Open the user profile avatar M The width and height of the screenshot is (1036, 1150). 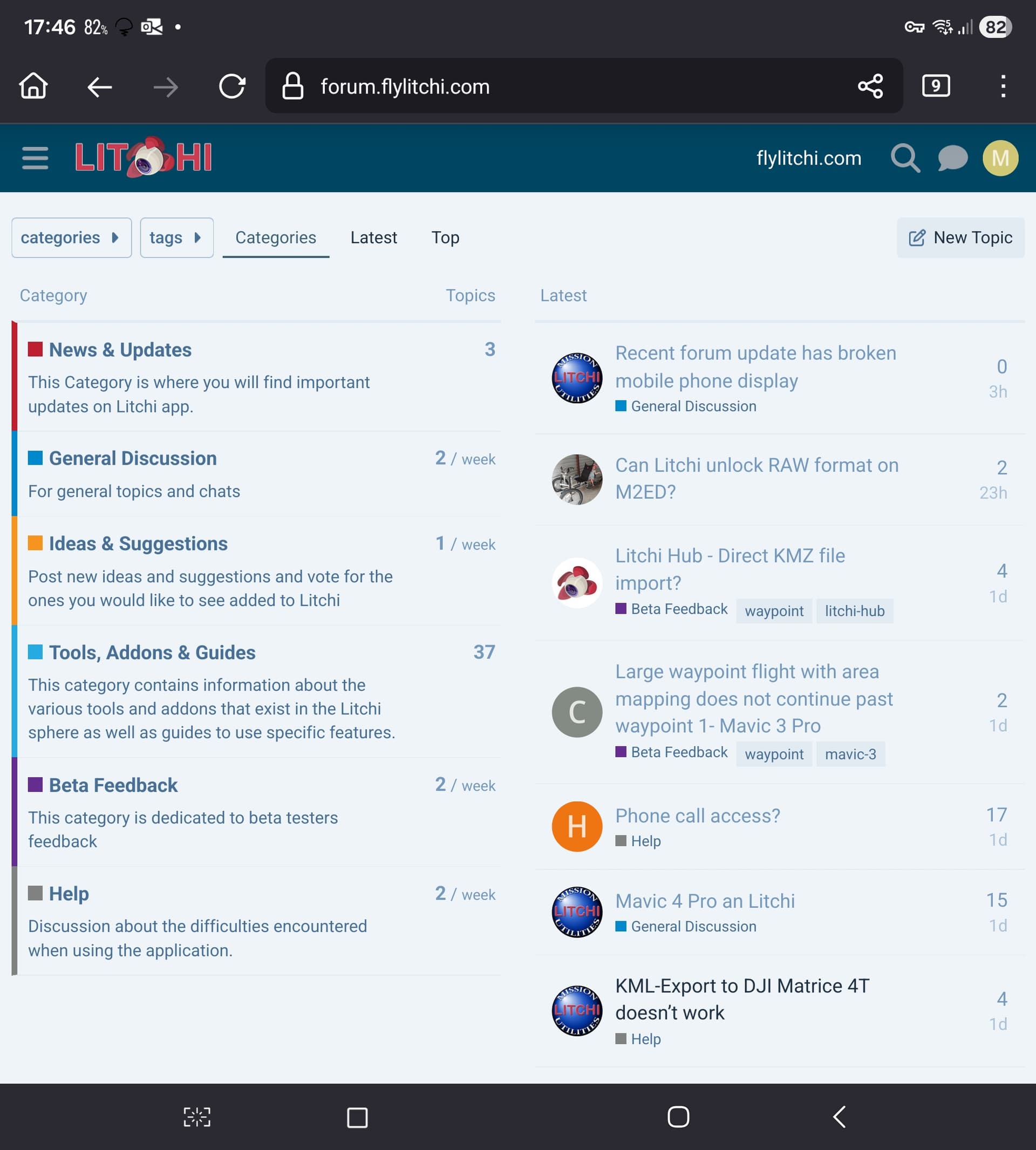(999, 158)
